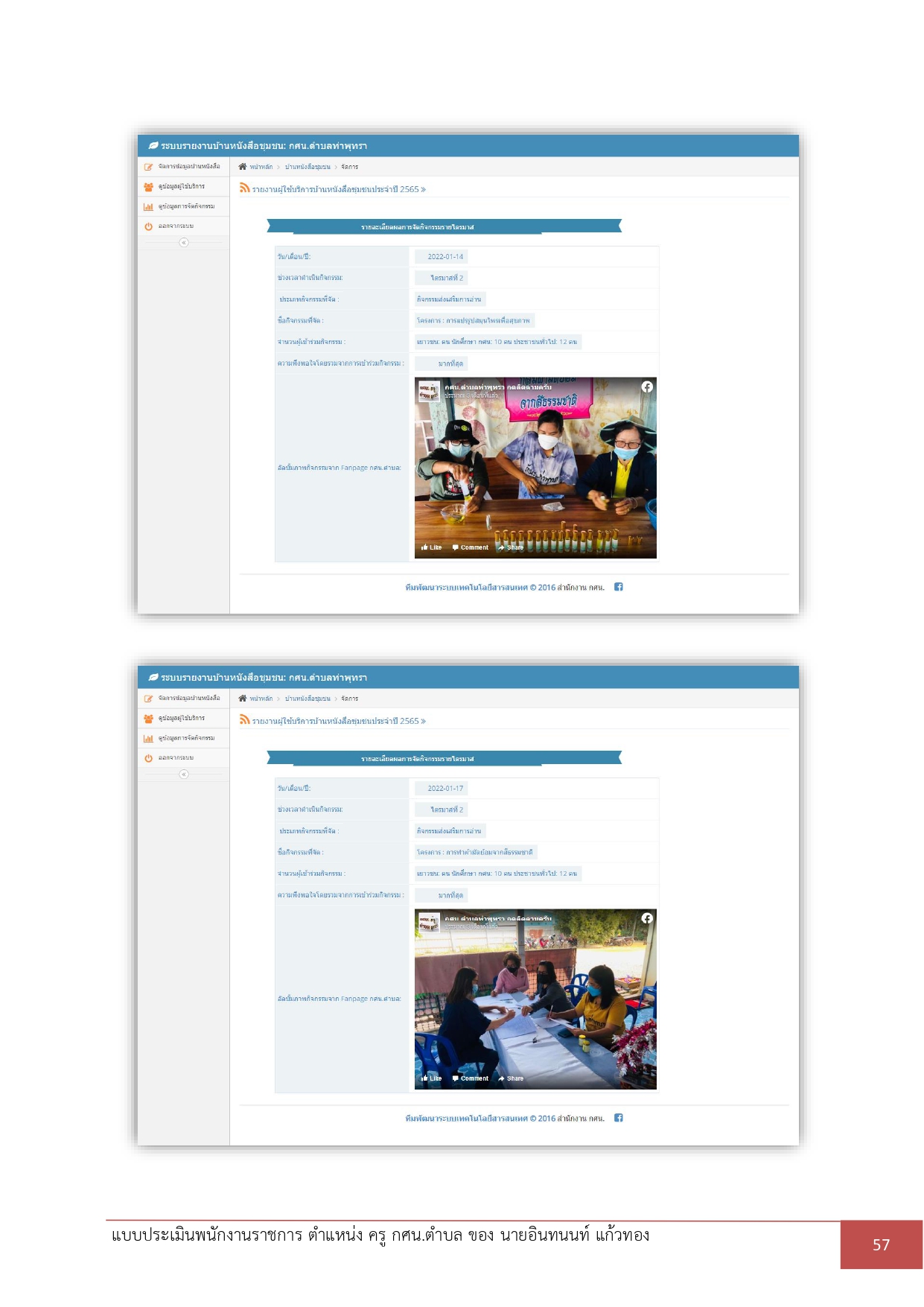Click the RSS icon of the 2022-01-17 report heading

pyautogui.click(x=244, y=720)
